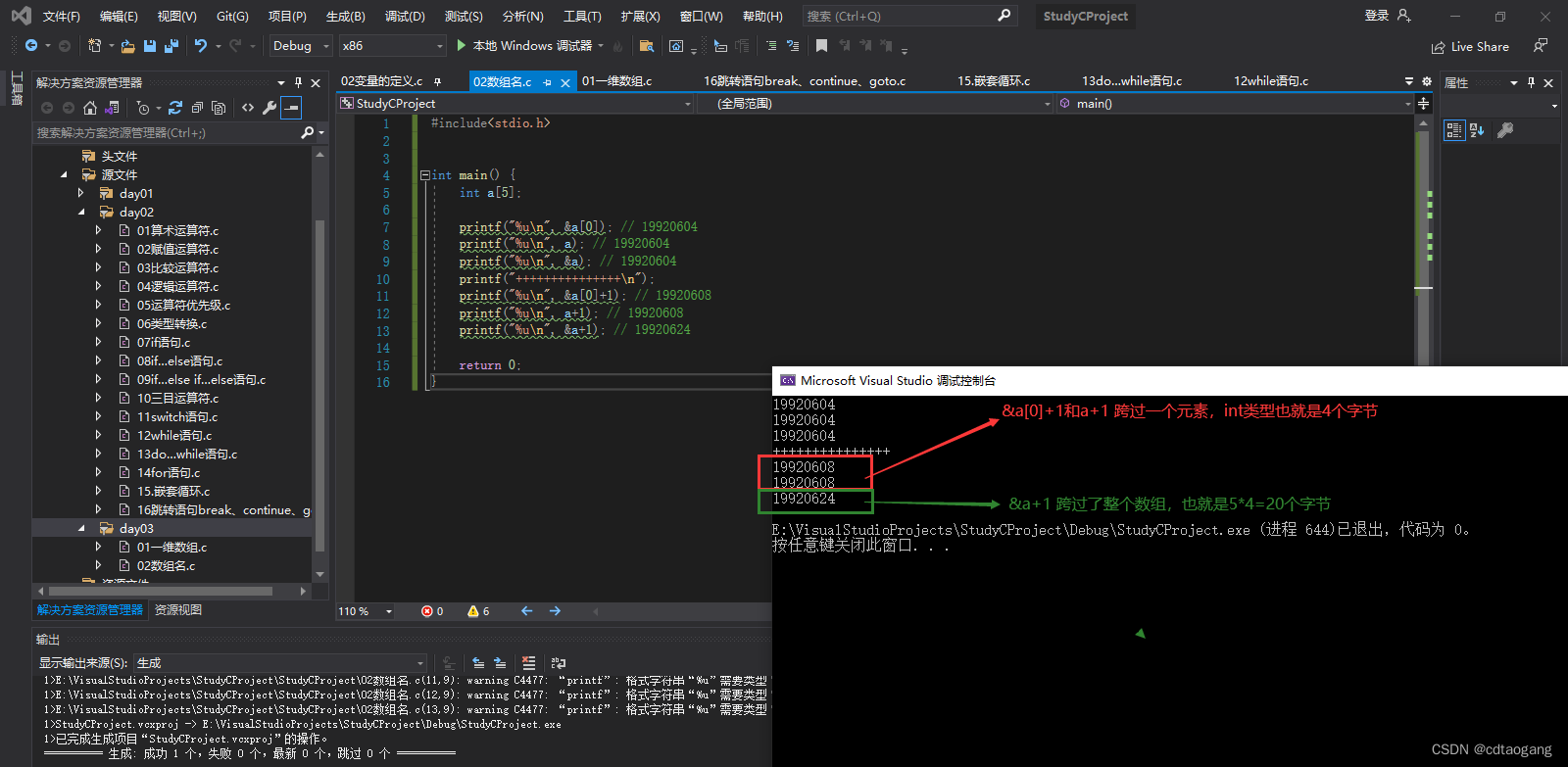The image size is (1568, 767).
Task: Open the 调试(D) menu
Action: (405, 17)
